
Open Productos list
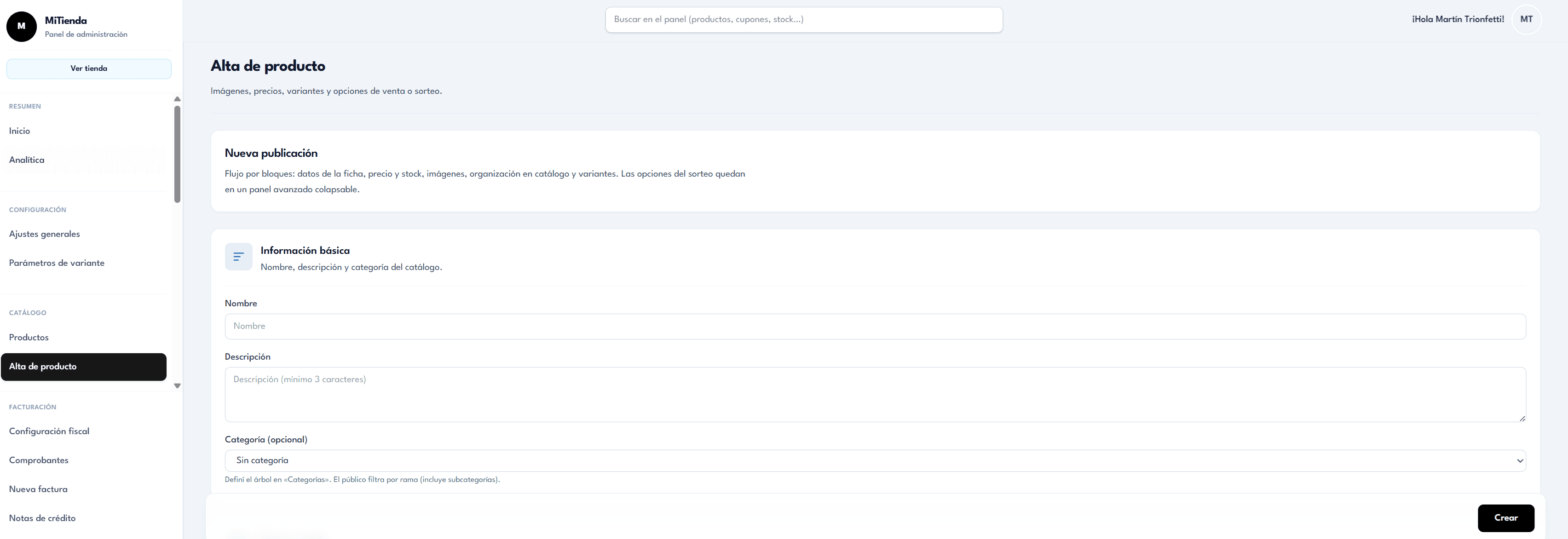pyautogui.click(x=29, y=338)
